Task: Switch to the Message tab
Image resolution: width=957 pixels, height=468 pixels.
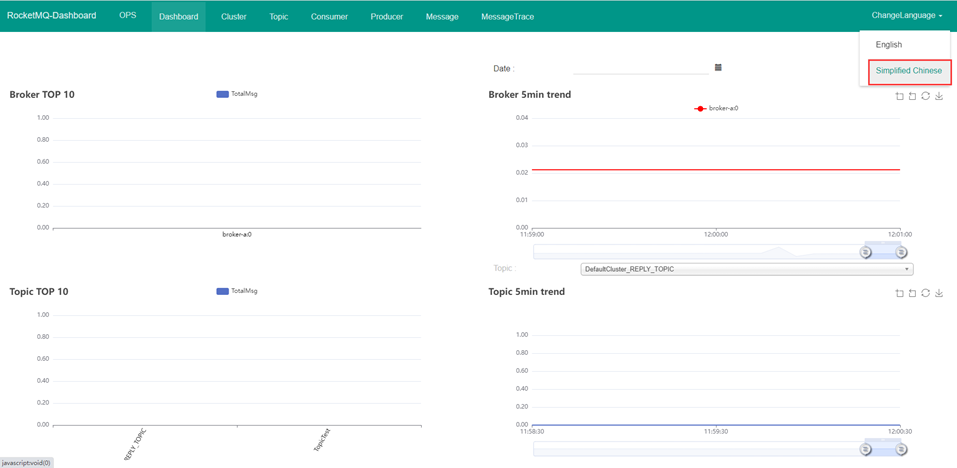Action: tap(442, 16)
